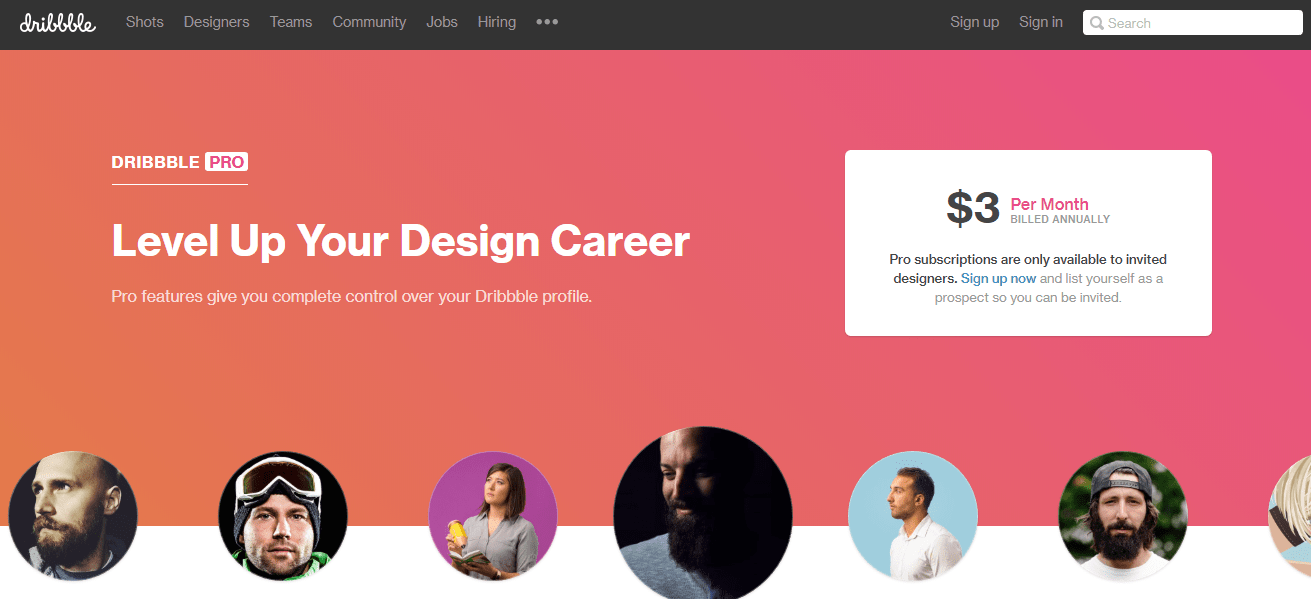Open the Shots menu item
1311x599 pixels.
pos(145,22)
